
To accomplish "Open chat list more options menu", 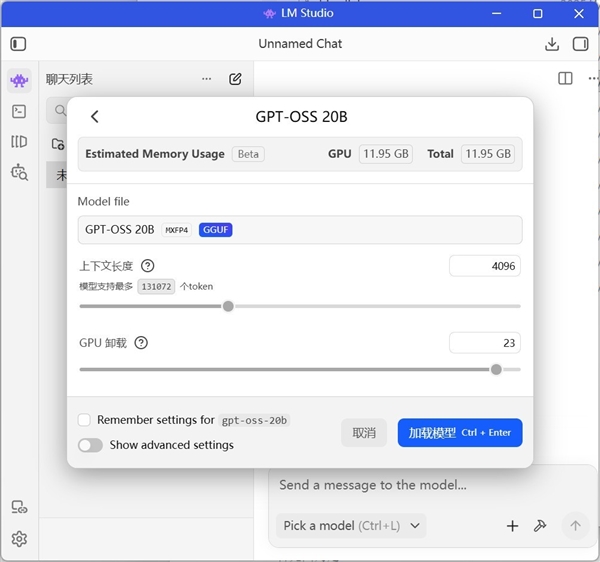I will [207, 79].
